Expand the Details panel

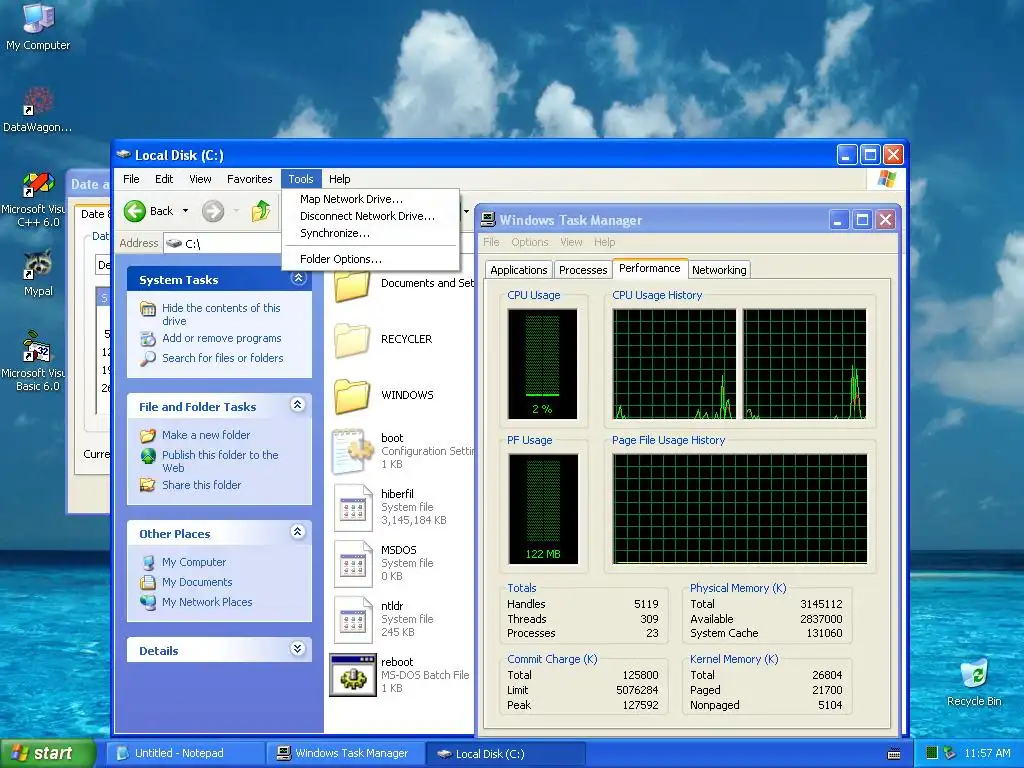click(298, 649)
